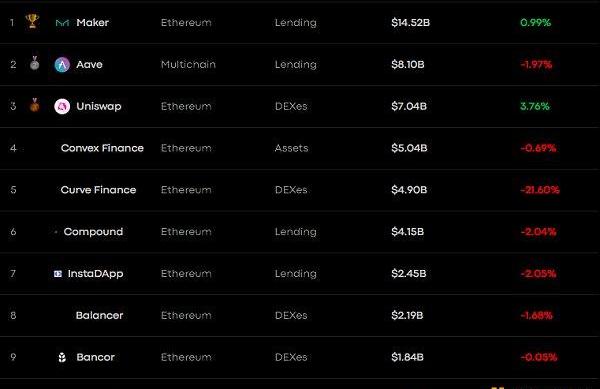
Task: Open the Convex Finance project link
Action: [x=102, y=148]
